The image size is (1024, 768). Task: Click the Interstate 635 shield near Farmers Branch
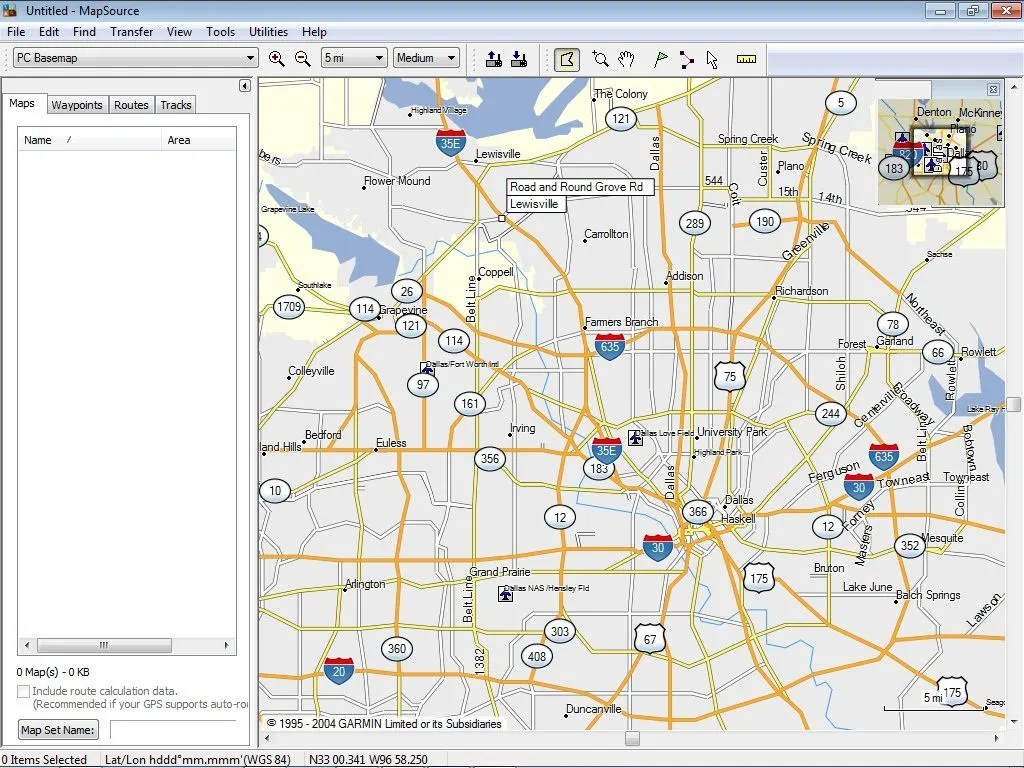click(609, 346)
